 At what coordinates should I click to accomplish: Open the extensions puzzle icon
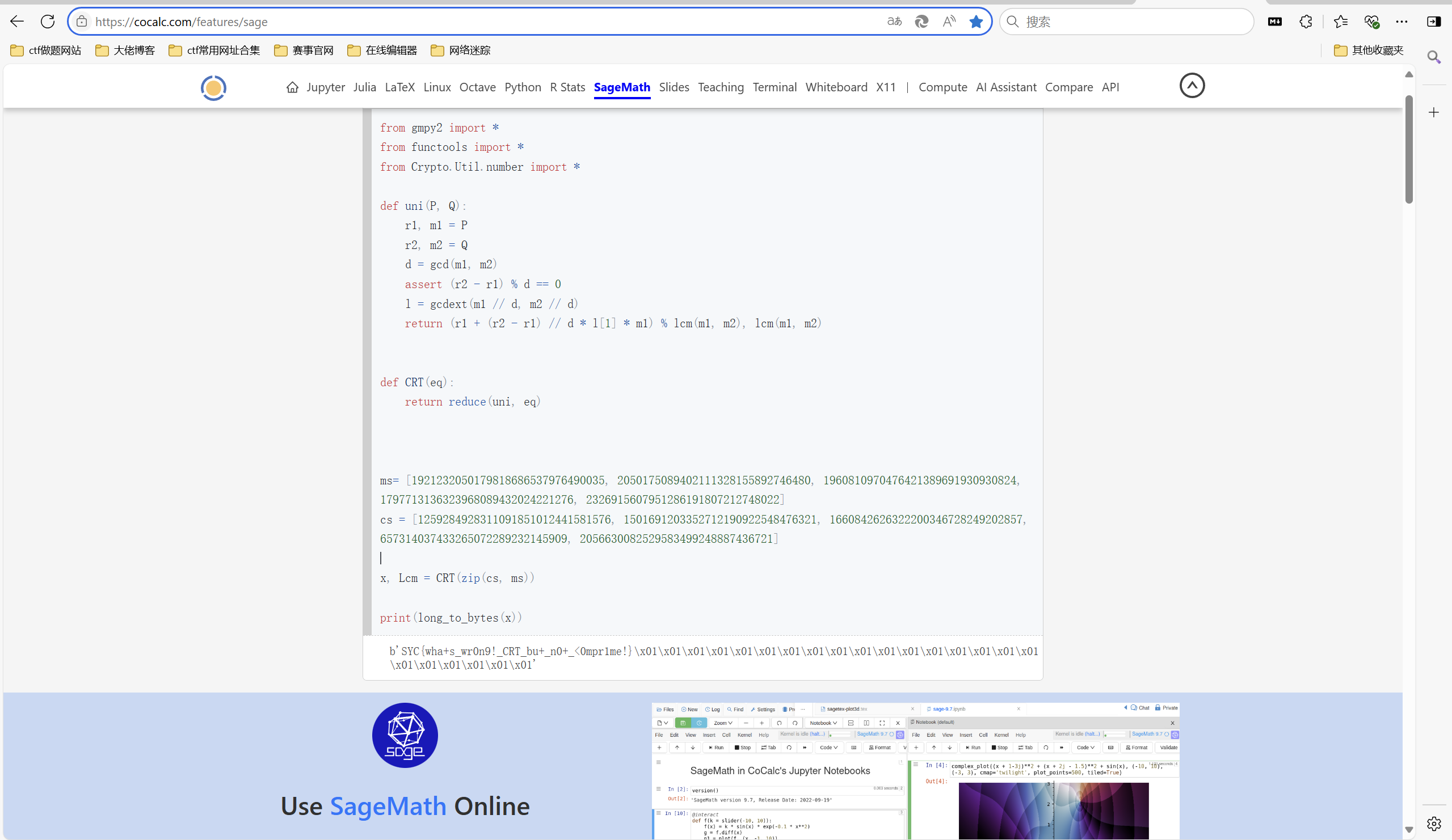point(1306,22)
